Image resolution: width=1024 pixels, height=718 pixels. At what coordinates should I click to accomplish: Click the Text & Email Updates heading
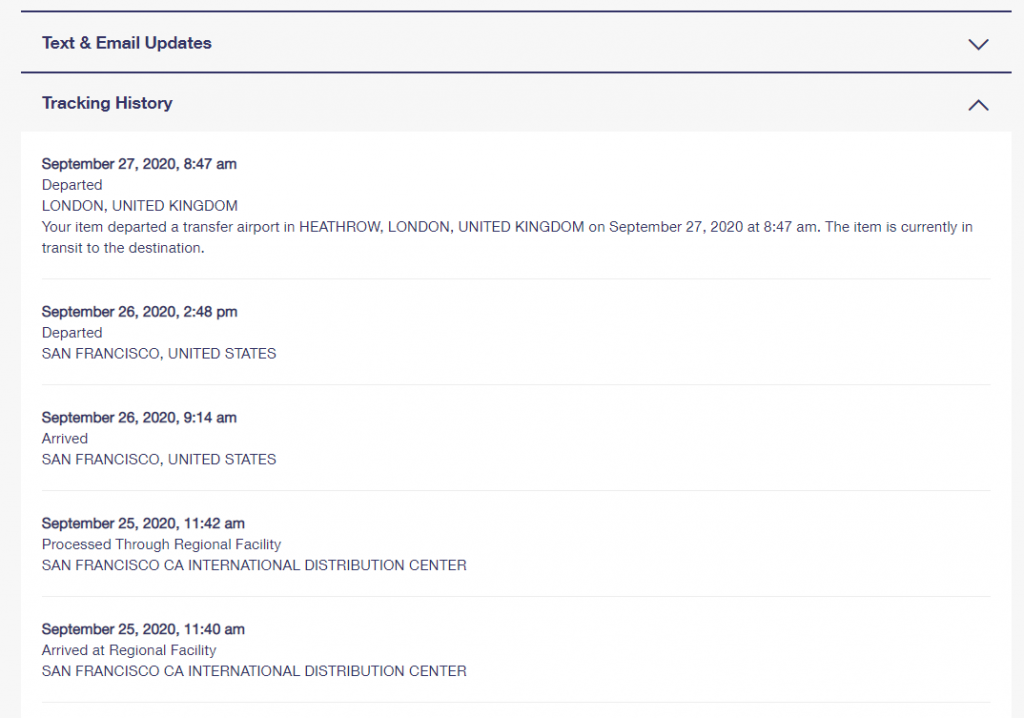(x=127, y=43)
